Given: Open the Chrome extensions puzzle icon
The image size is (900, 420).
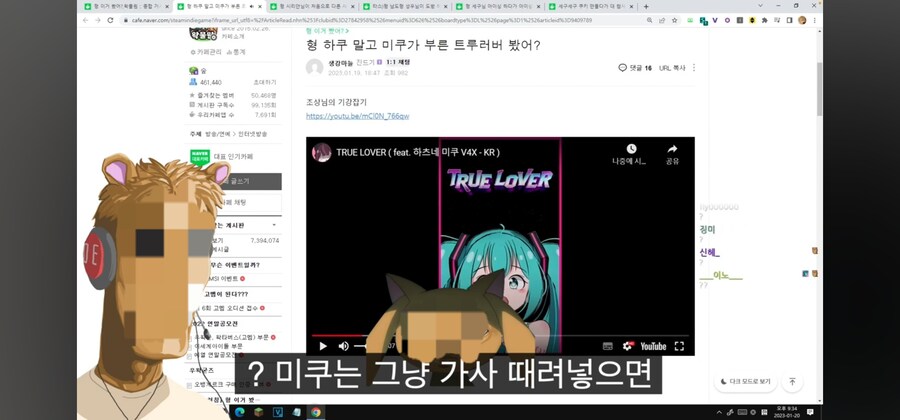Looking at the screenshot, I should coord(765,20).
